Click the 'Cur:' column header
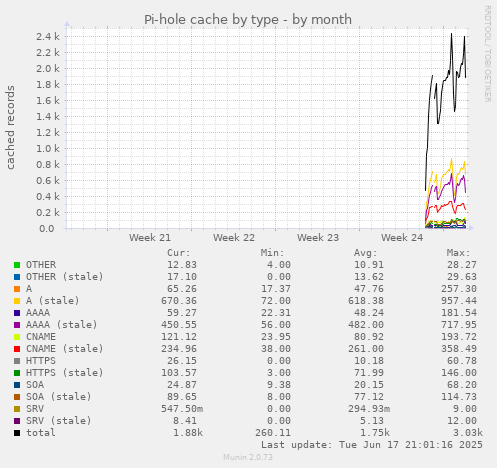Image resolution: width=497 pixels, height=468 pixels. 179,253
